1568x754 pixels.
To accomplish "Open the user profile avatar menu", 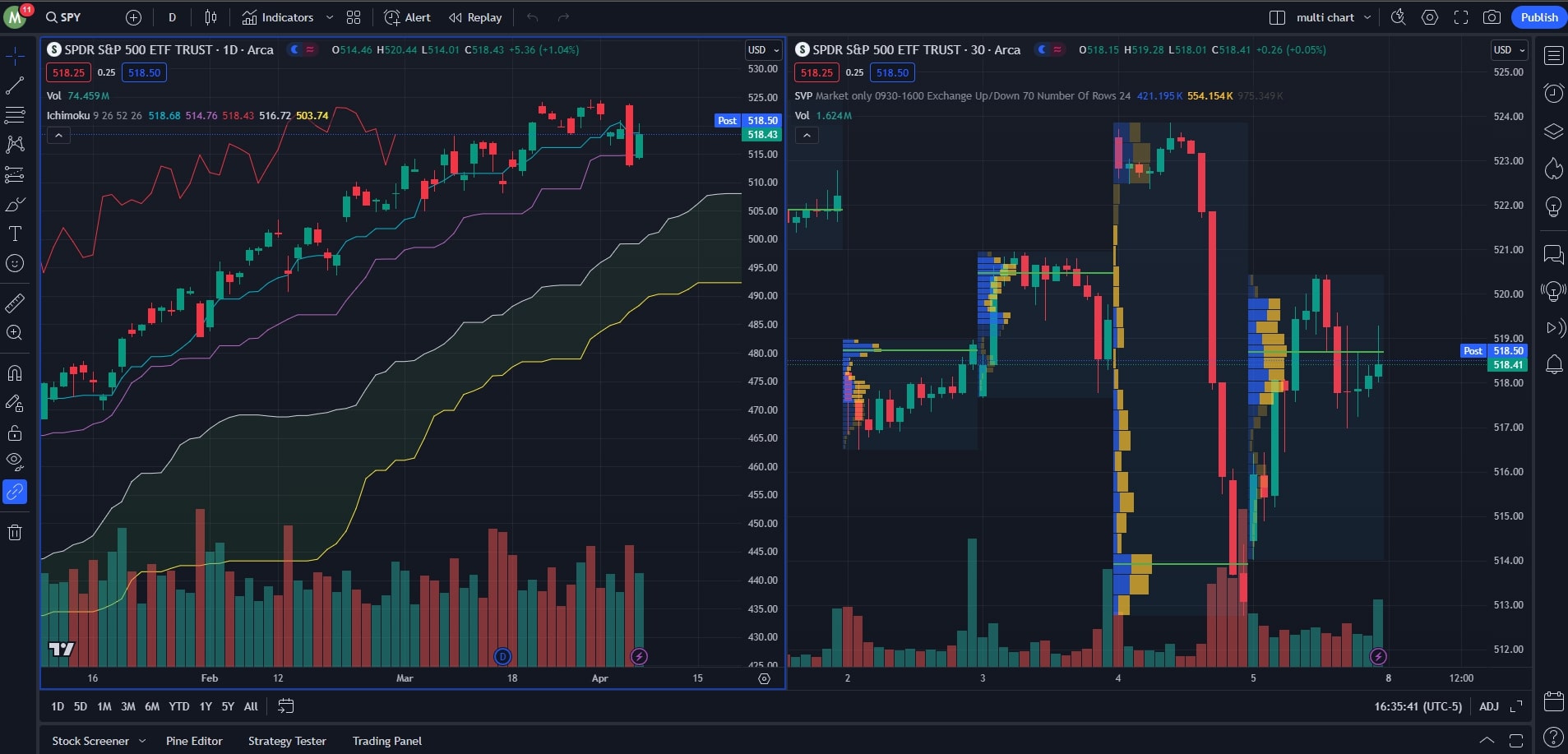I will [x=16, y=17].
